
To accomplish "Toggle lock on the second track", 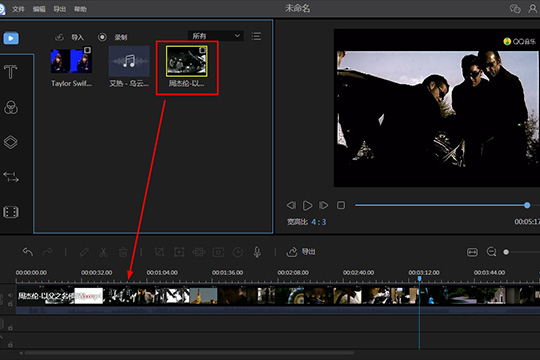I will [x=10, y=327].
